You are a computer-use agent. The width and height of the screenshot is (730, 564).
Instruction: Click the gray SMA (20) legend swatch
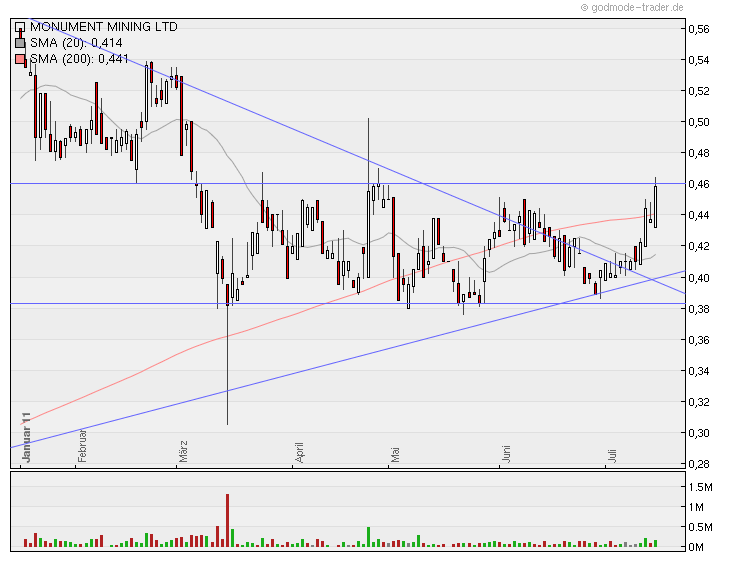click(20, 43)
